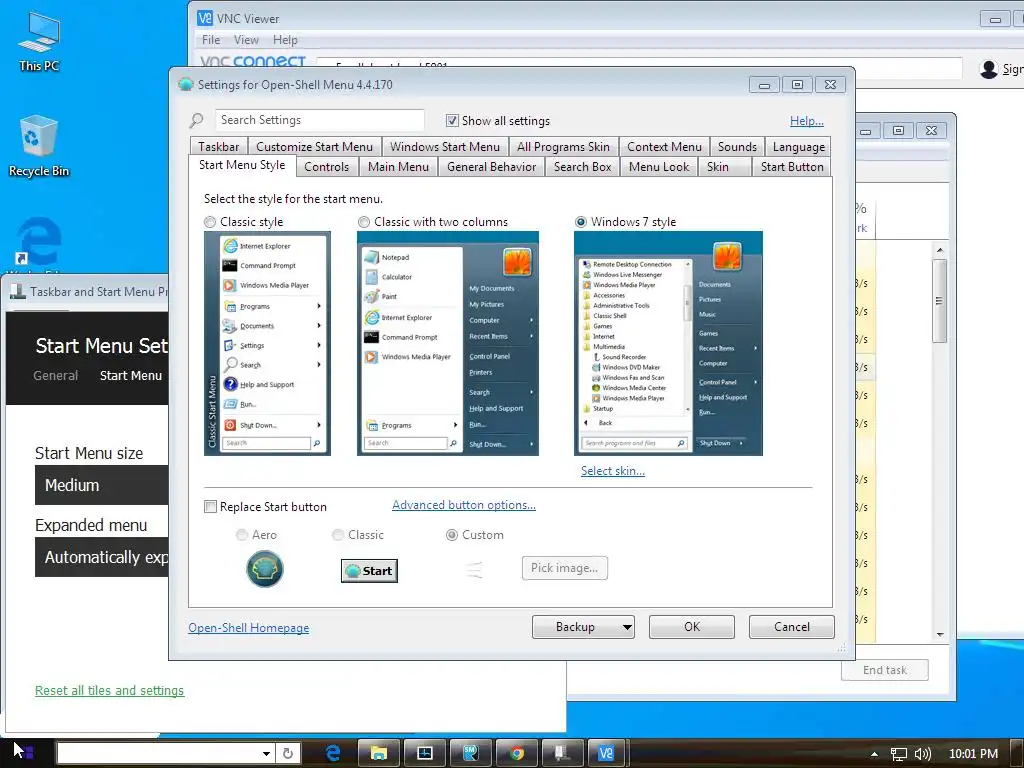Switch to the Sounds tab

(737, 147)
